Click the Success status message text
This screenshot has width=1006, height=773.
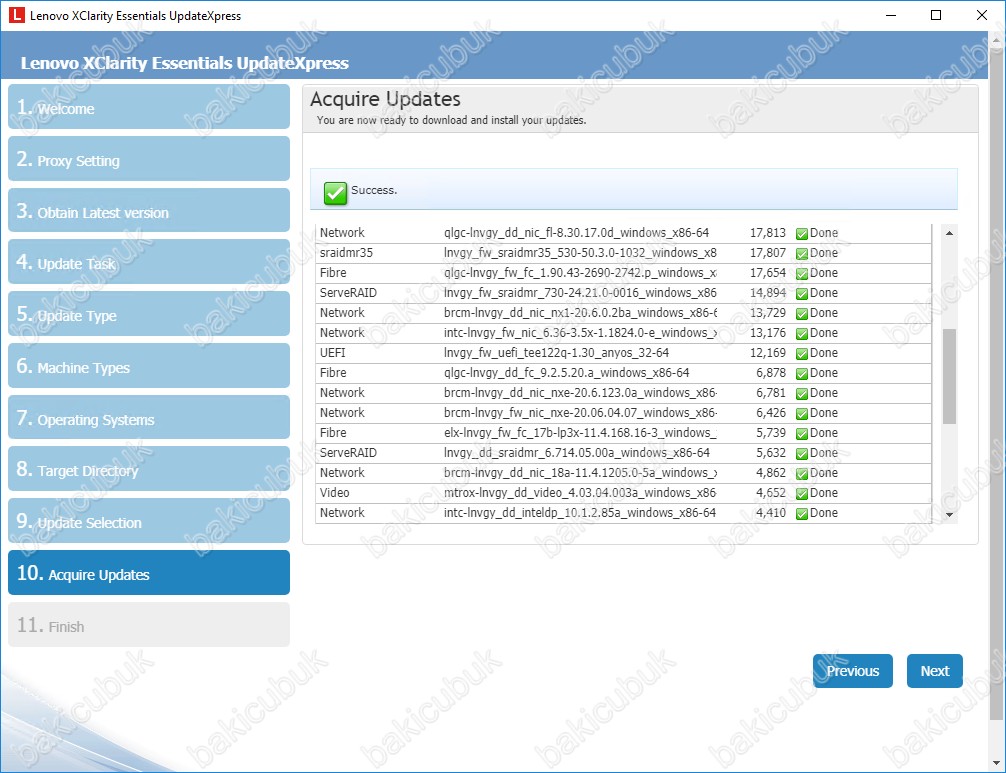[x=374, y=191]
